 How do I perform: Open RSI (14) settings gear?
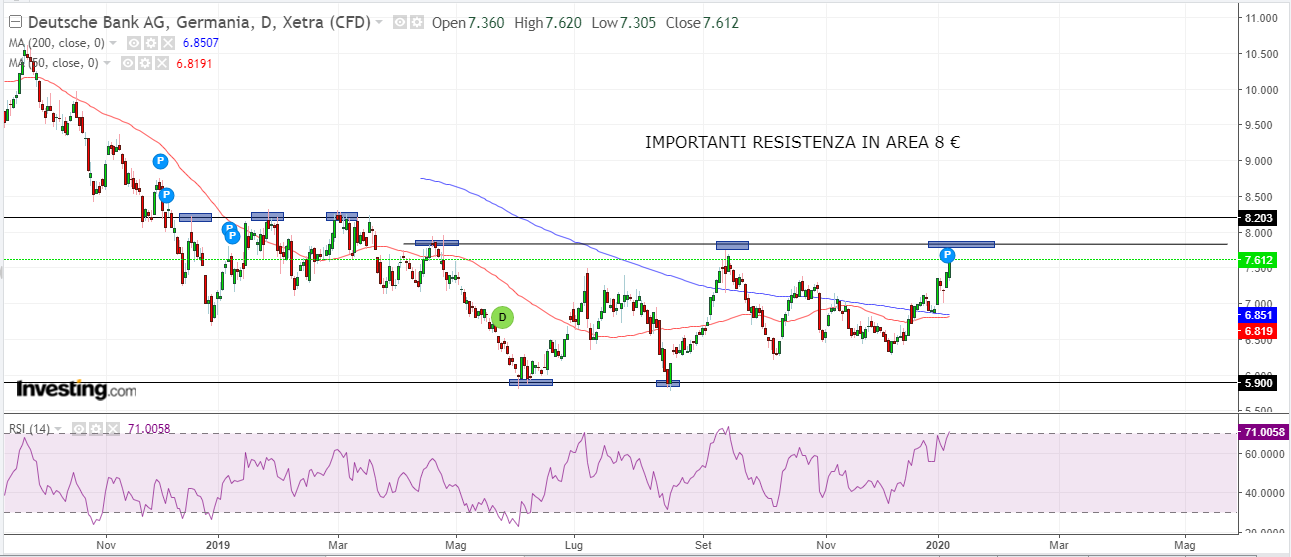tap(96, 429)
